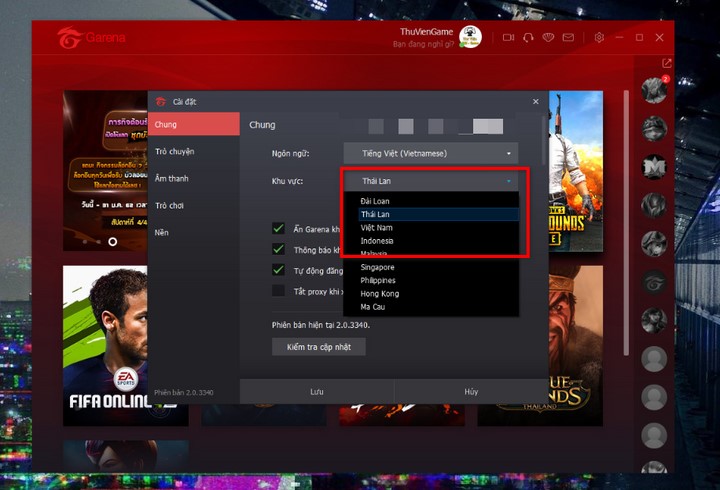Toggle the 'Thông báo' checkbox

pos(279,249)
